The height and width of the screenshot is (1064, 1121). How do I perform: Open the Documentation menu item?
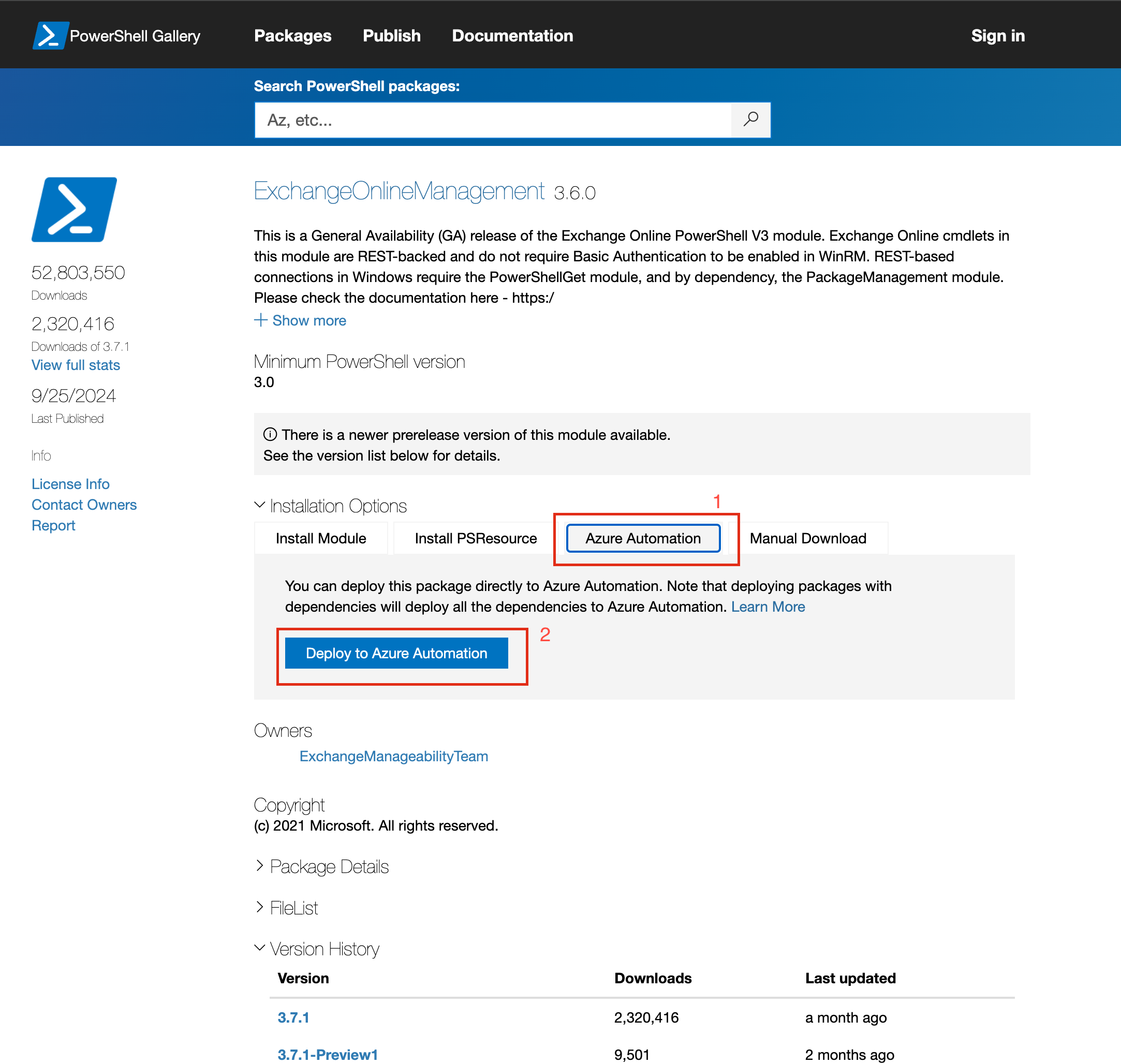click(x=512, y=36)
